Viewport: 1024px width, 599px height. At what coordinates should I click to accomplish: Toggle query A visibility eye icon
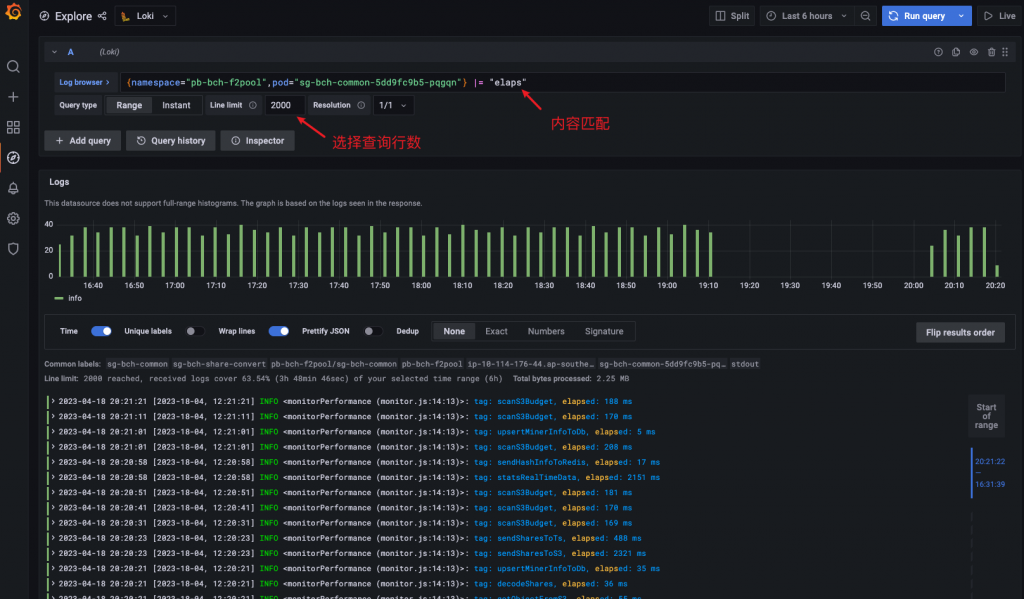coord(974,52)
